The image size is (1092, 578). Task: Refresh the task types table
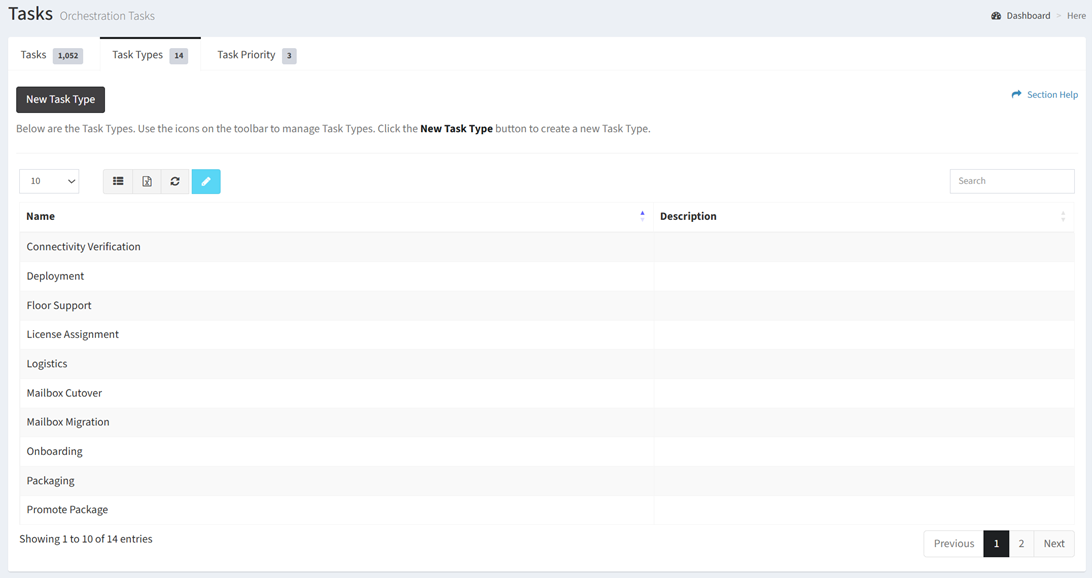[175, 181]
